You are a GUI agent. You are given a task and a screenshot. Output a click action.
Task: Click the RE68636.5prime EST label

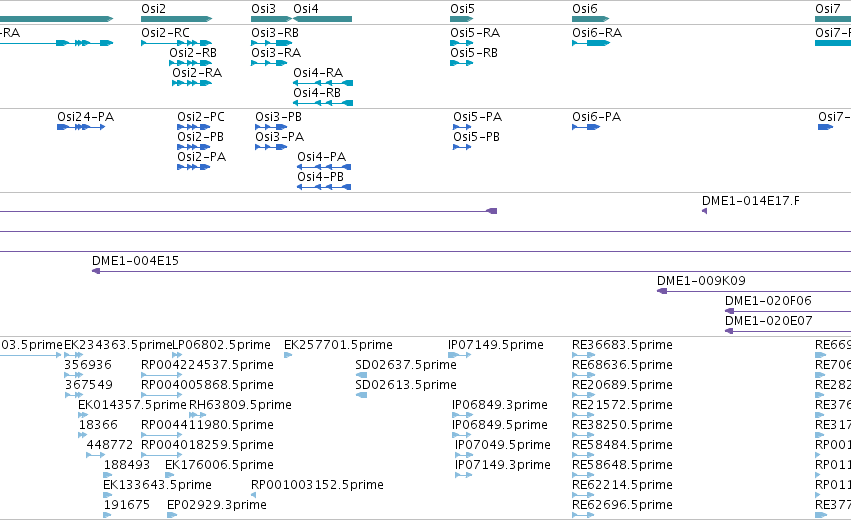pyautogui.click(x=622, y=365)
